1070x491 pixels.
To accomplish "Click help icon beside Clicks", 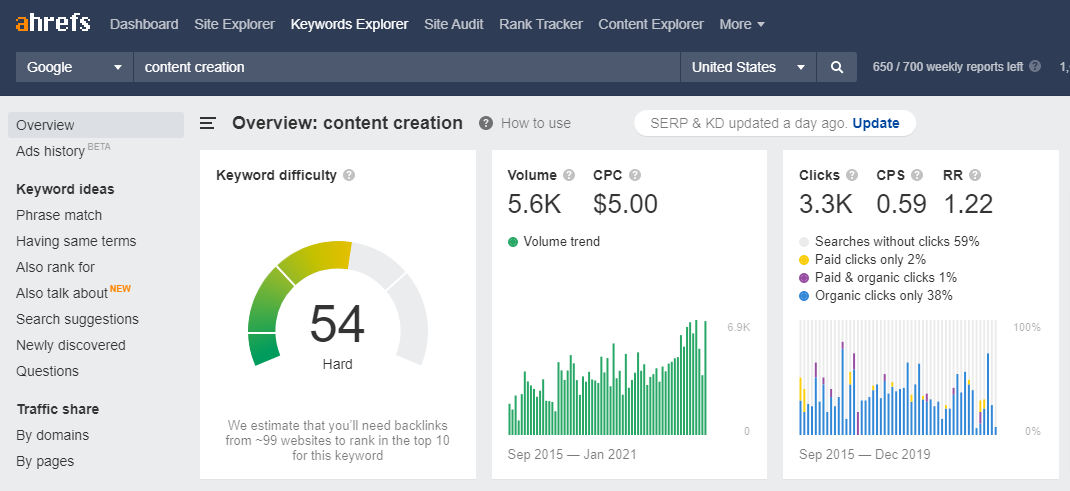I will click(852, 175).
